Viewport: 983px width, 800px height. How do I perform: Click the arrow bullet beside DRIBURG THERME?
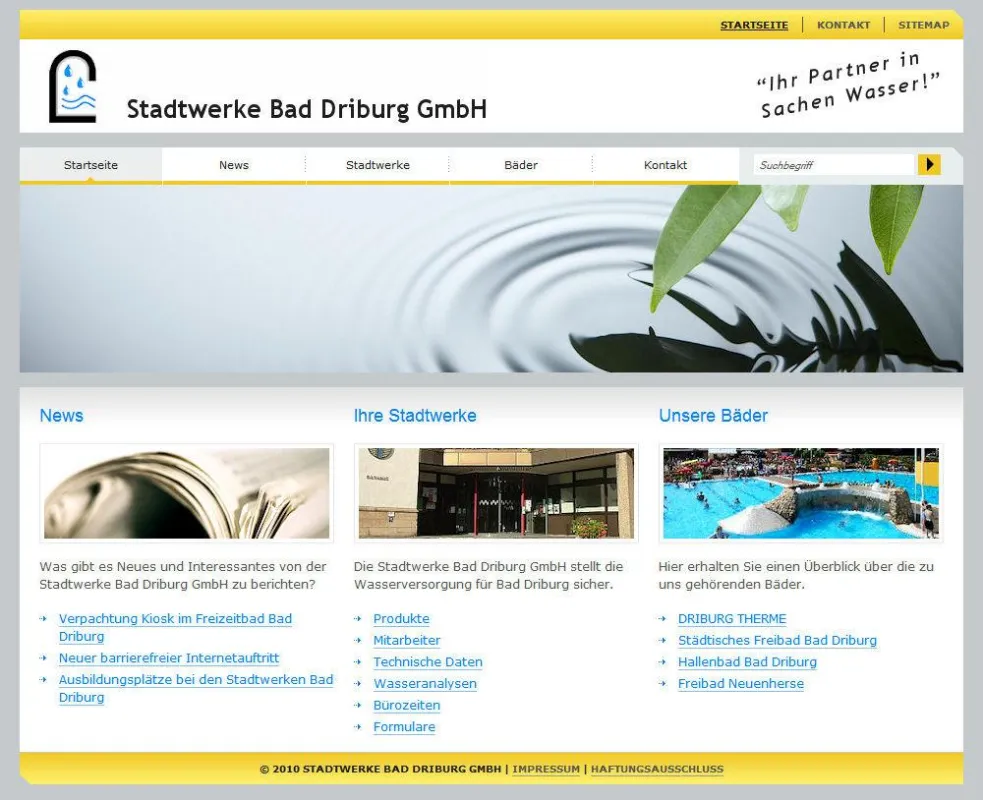pos(663,619)
